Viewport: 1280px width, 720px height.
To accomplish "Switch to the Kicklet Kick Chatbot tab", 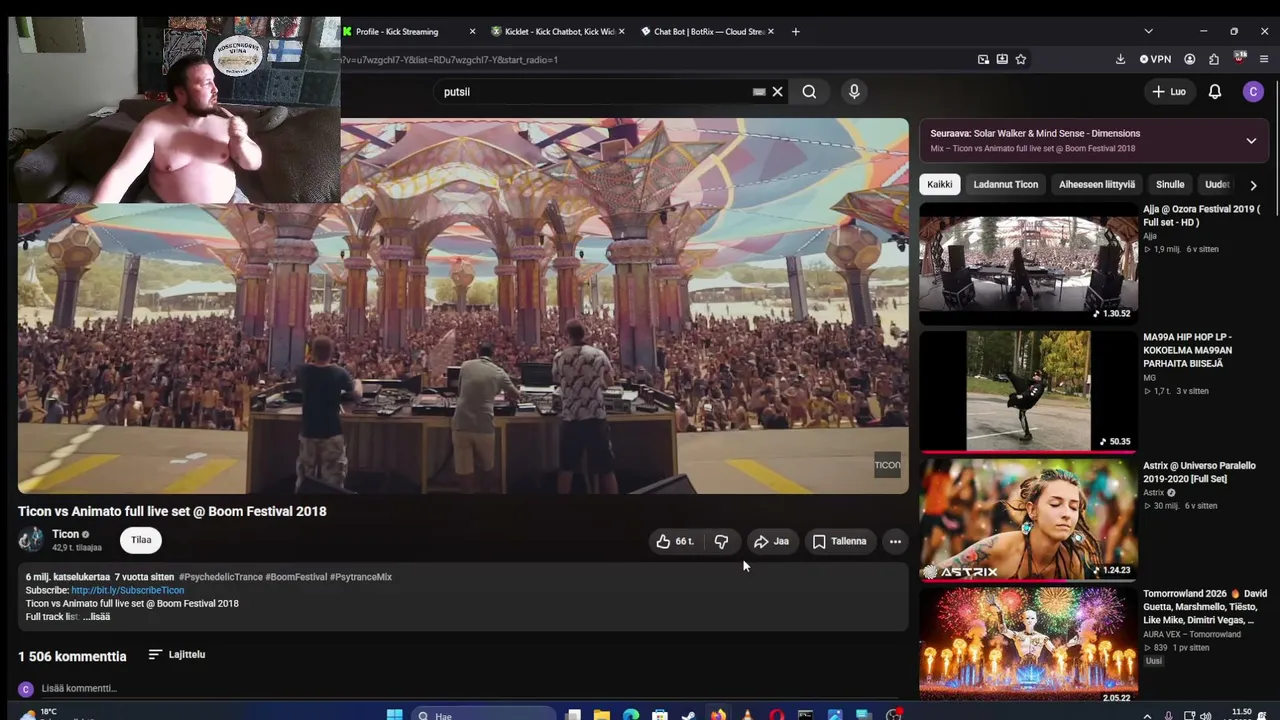I will coord(556,31).
